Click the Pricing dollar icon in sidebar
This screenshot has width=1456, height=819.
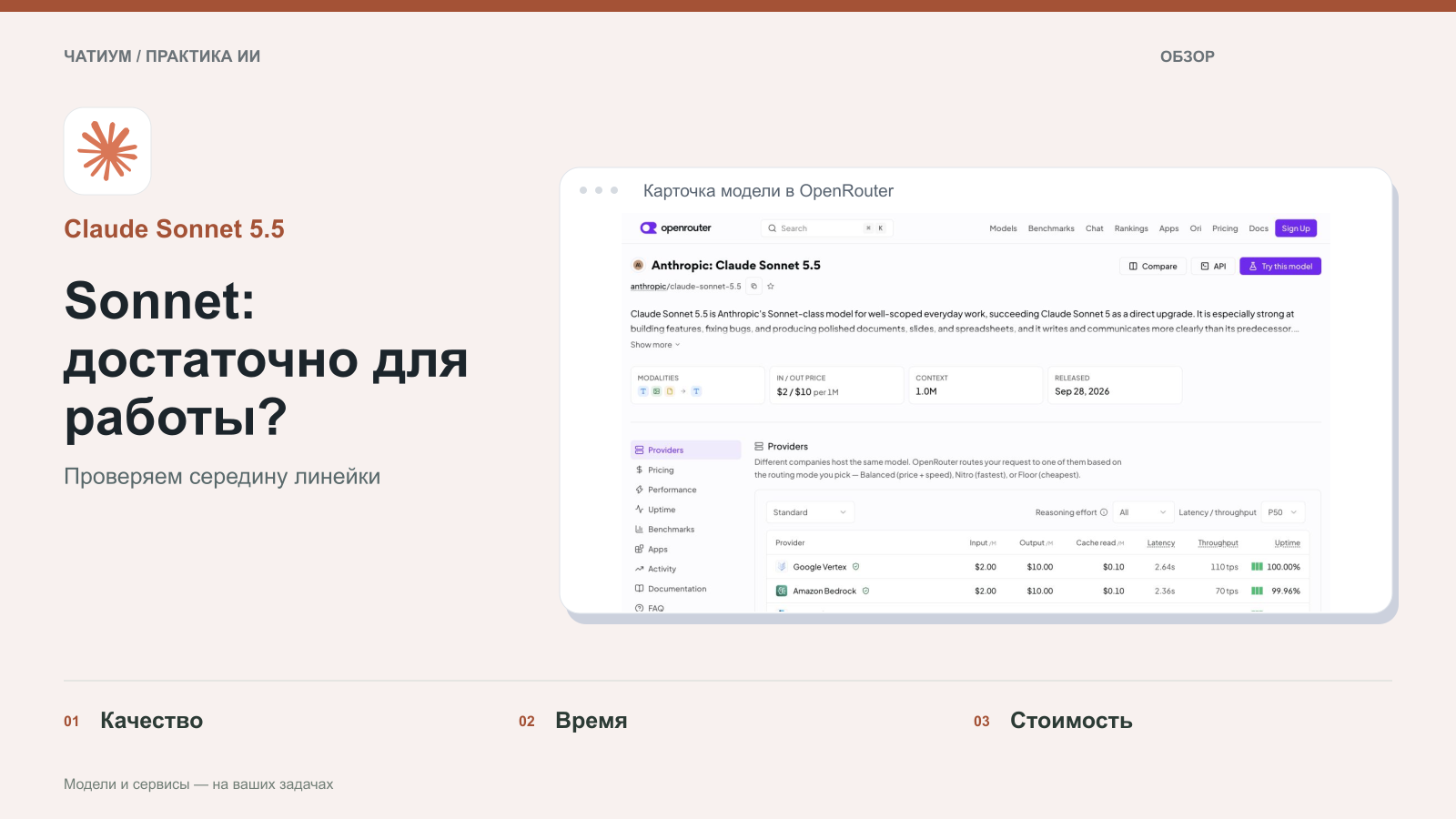point(639,470)
